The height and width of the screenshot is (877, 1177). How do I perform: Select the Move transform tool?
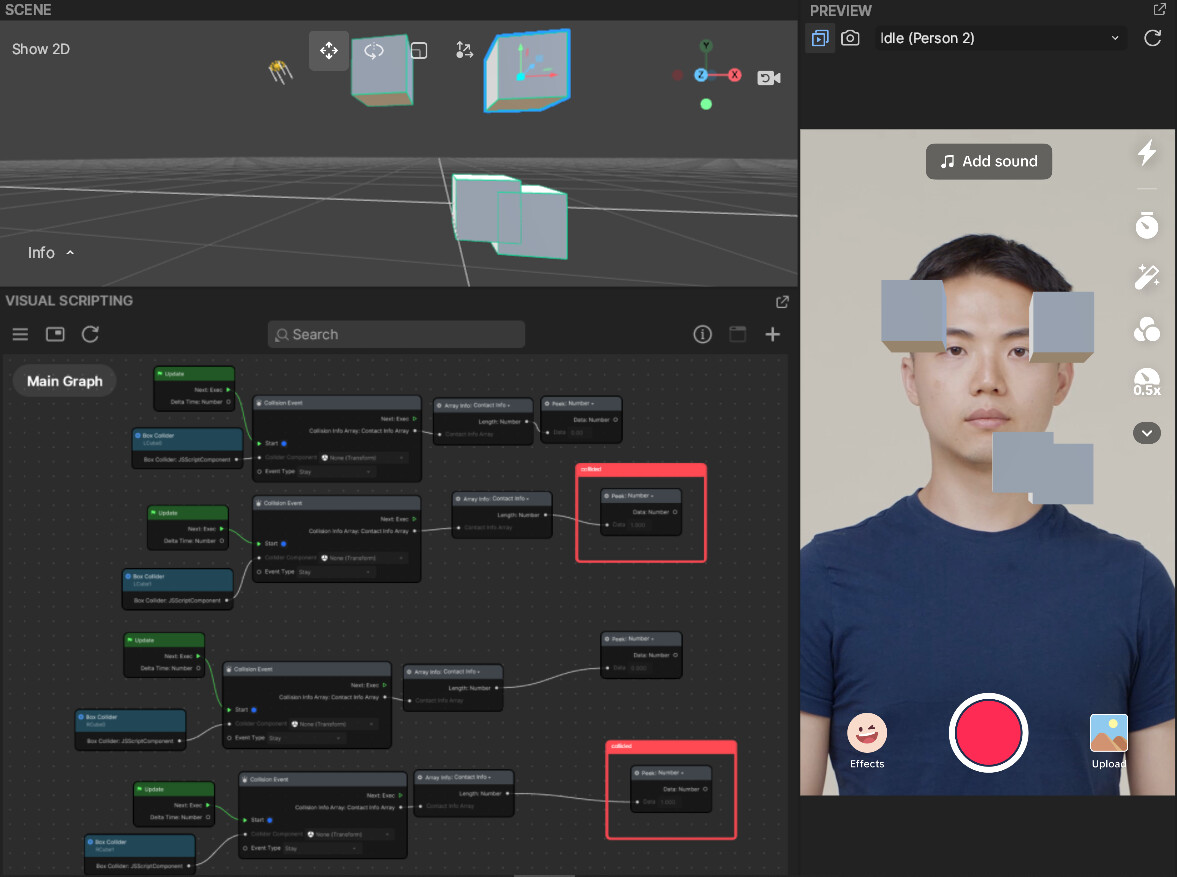pos(329,50)
